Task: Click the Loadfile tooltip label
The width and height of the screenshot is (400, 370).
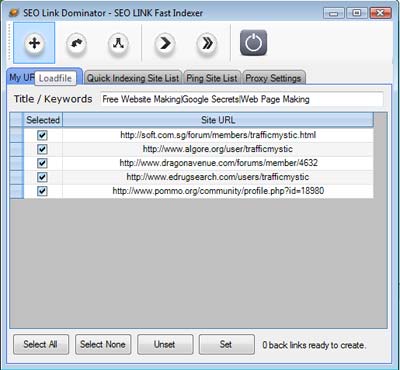Action: (x=55, y=79)
